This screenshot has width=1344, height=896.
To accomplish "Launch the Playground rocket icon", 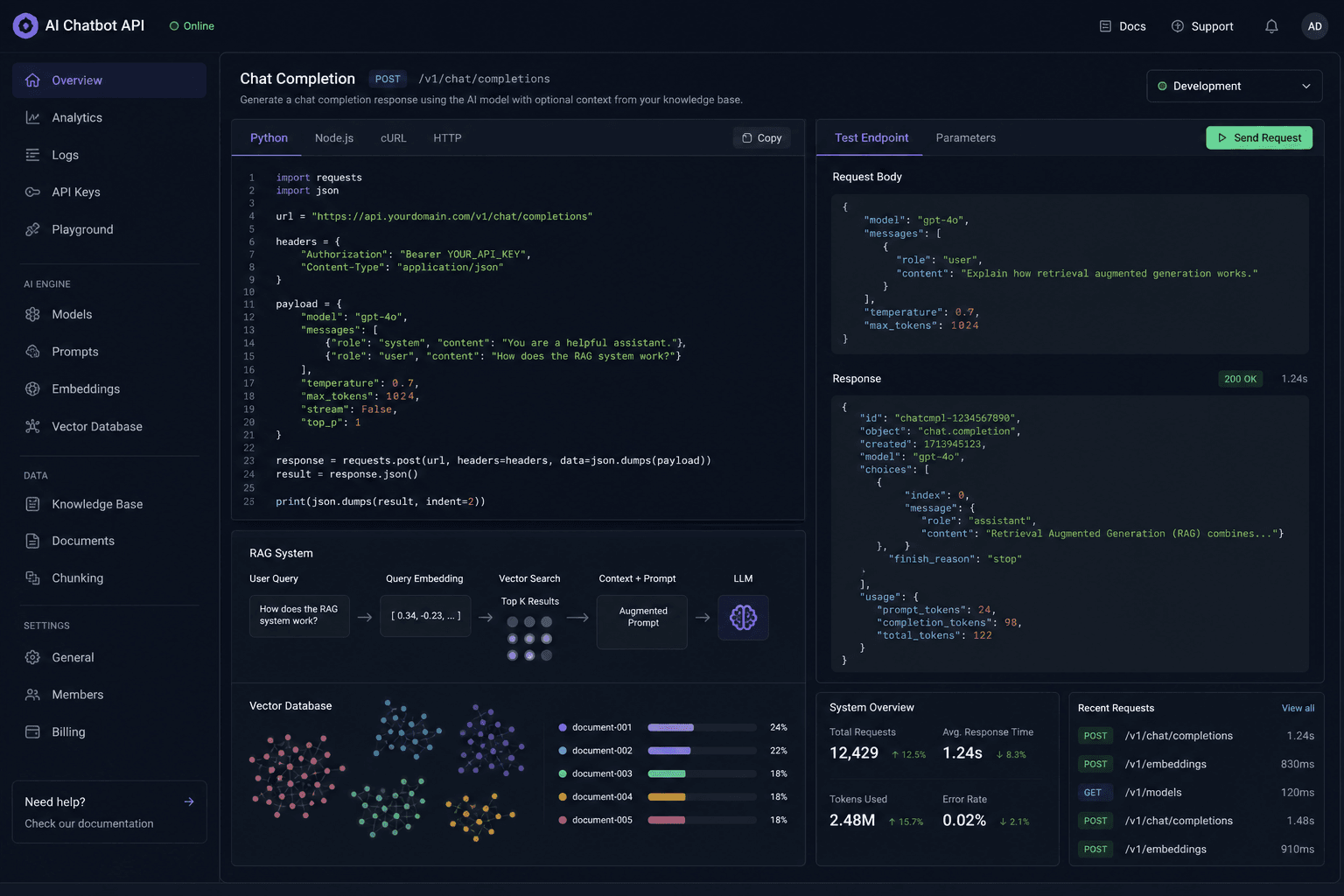I will pyautogui.click(x=32, y=229).
